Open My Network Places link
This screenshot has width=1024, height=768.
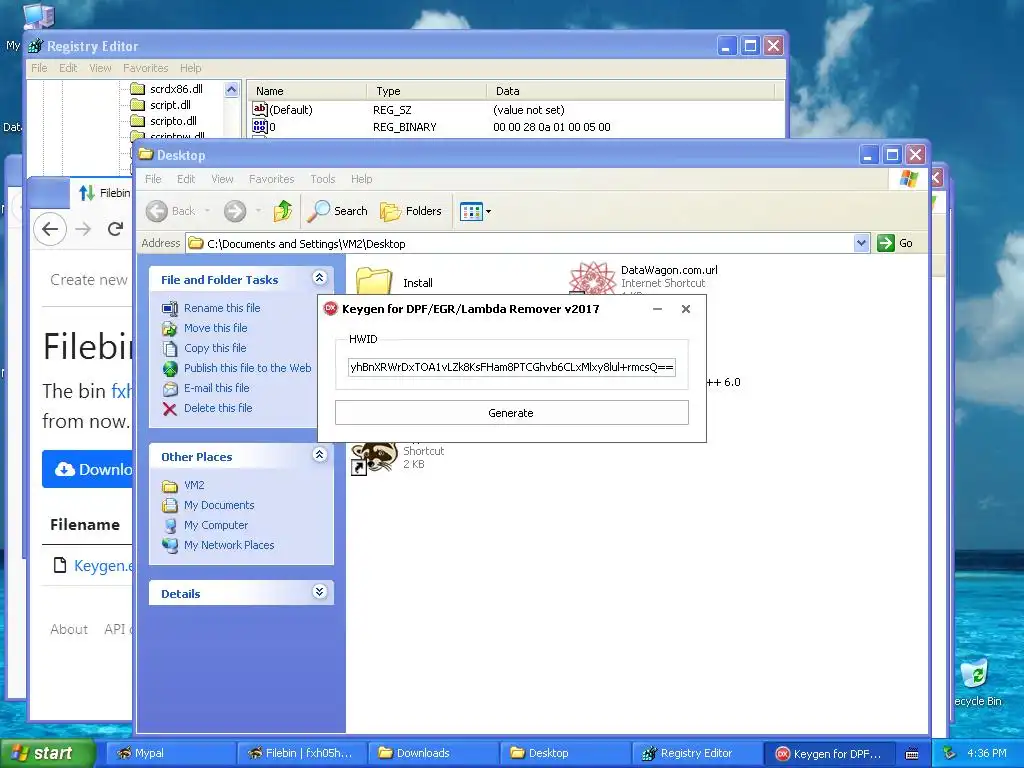click(229, 545)
